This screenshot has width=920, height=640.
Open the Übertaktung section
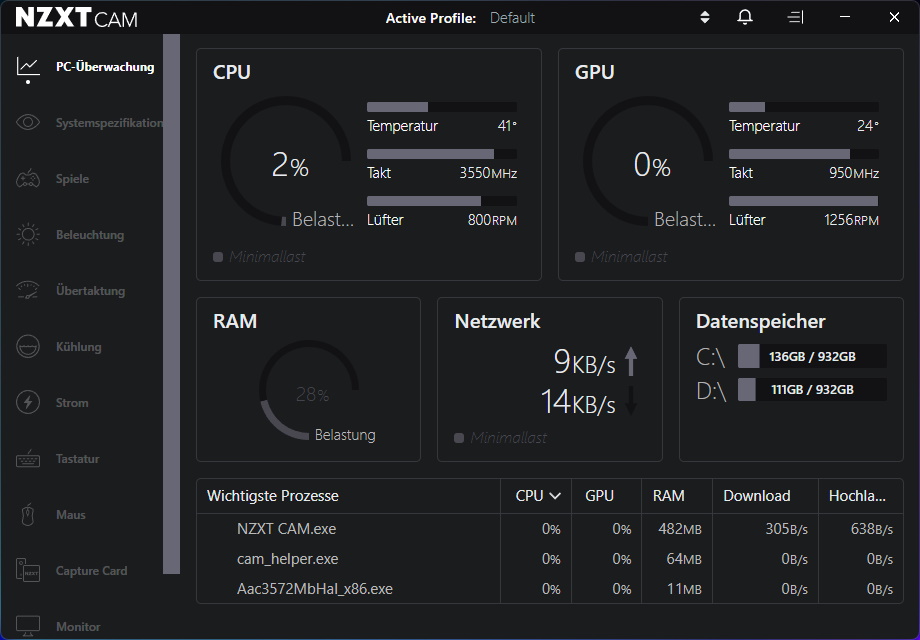coord(90,290)
